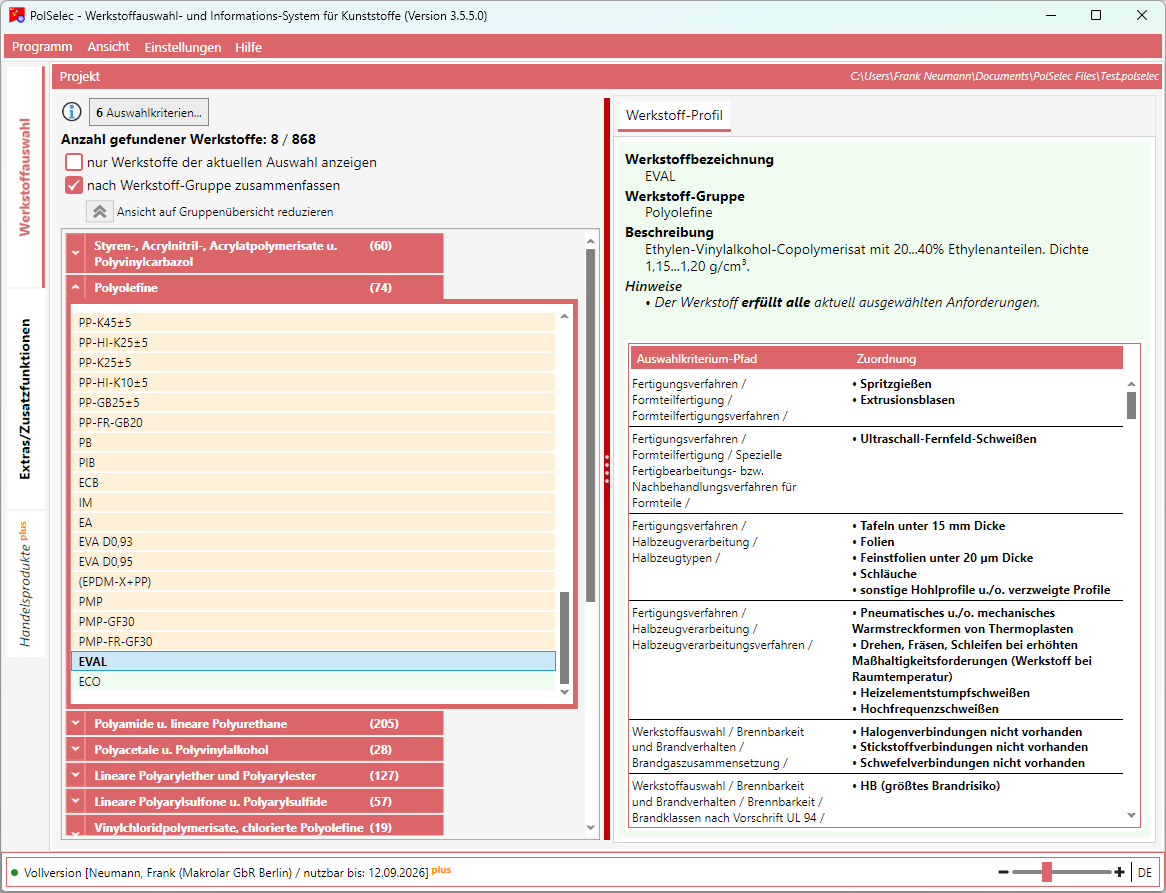Image resolution: width=1166 pixels, height=893 pixels.
Task: Select the Werkstoff-Profil tab
Action: pyautogui.click(x=674, y=115)
